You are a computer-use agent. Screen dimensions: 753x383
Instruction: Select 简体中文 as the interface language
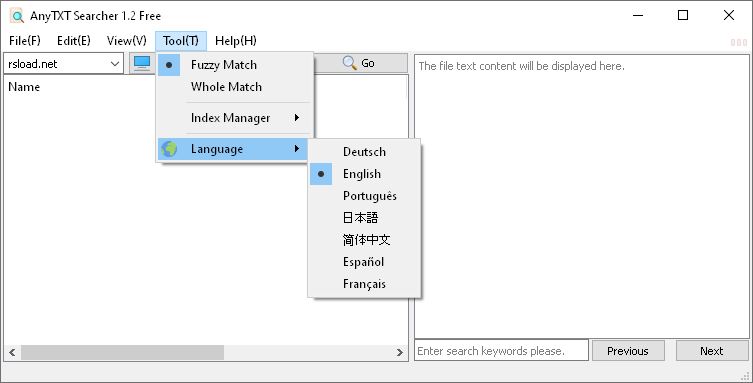(x=364, y=240)
